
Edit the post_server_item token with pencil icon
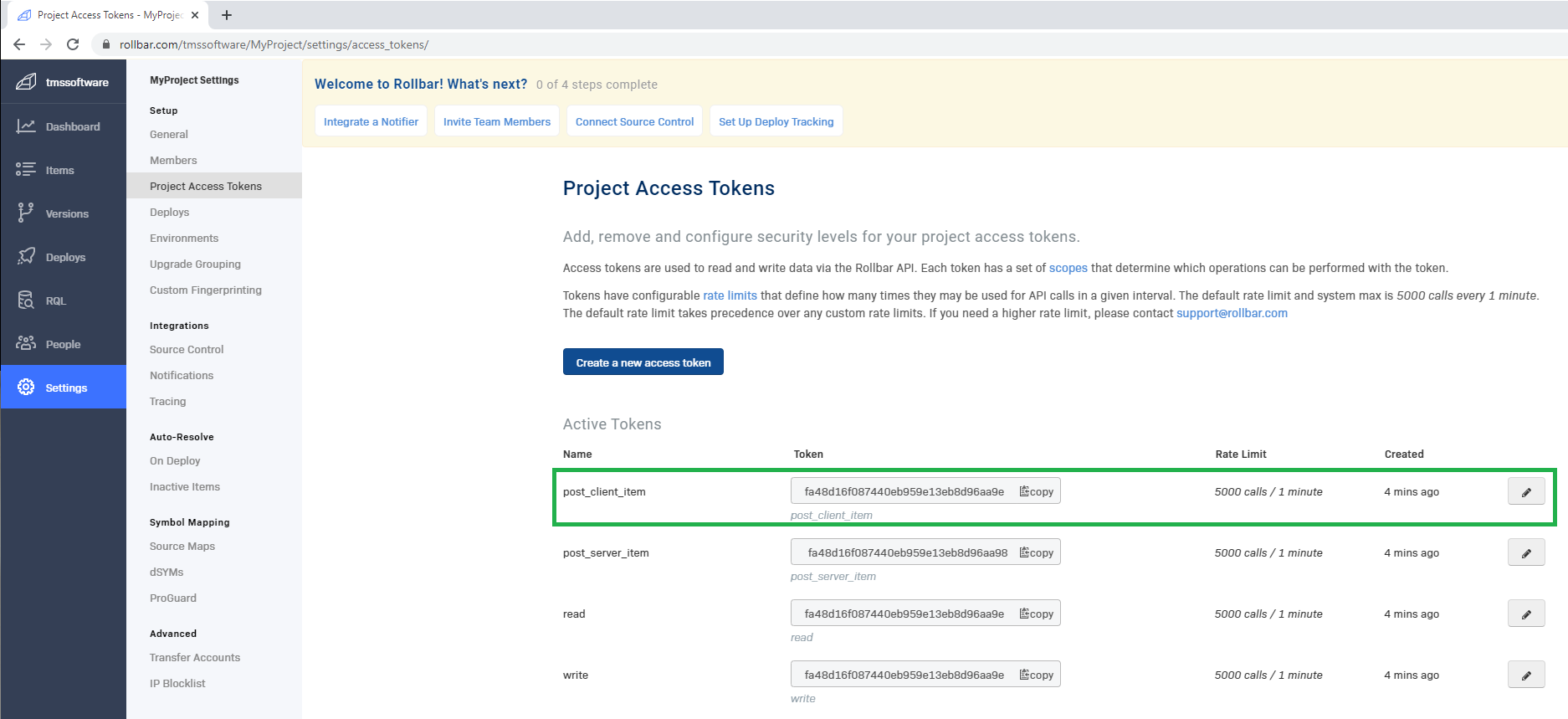pos(1525,553)
